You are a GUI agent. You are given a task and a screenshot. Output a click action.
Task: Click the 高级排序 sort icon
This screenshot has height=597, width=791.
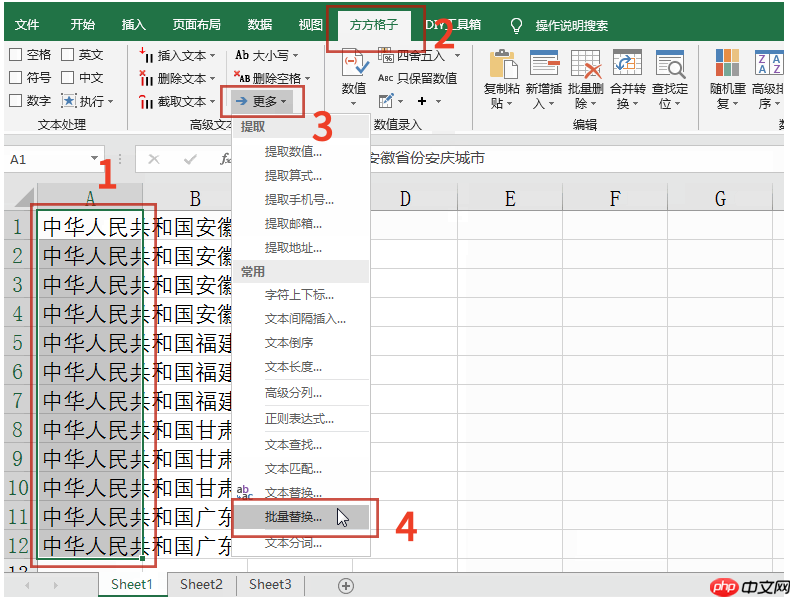(769, 63)
